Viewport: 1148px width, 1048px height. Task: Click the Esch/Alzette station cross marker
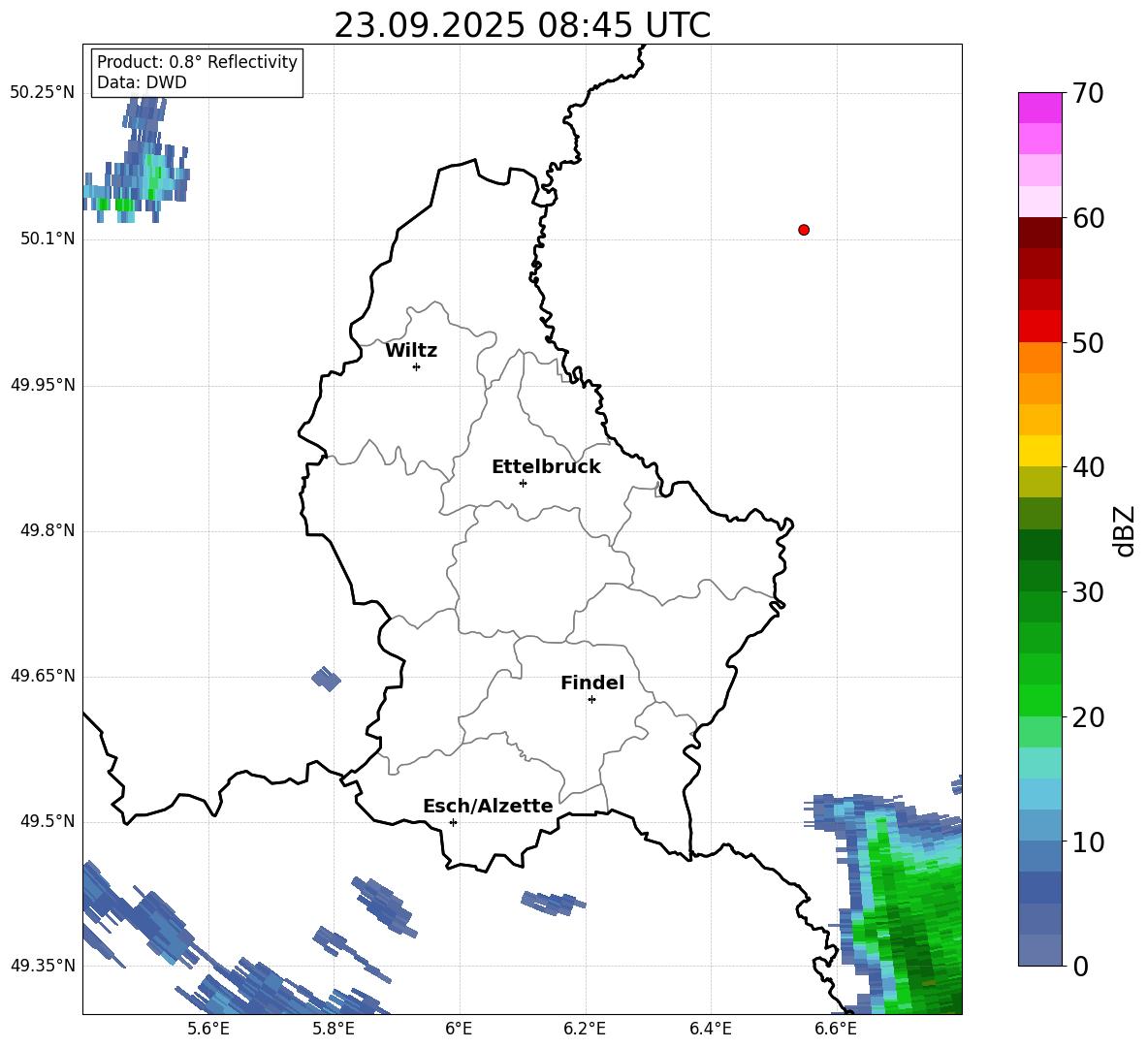pos(453,822)
